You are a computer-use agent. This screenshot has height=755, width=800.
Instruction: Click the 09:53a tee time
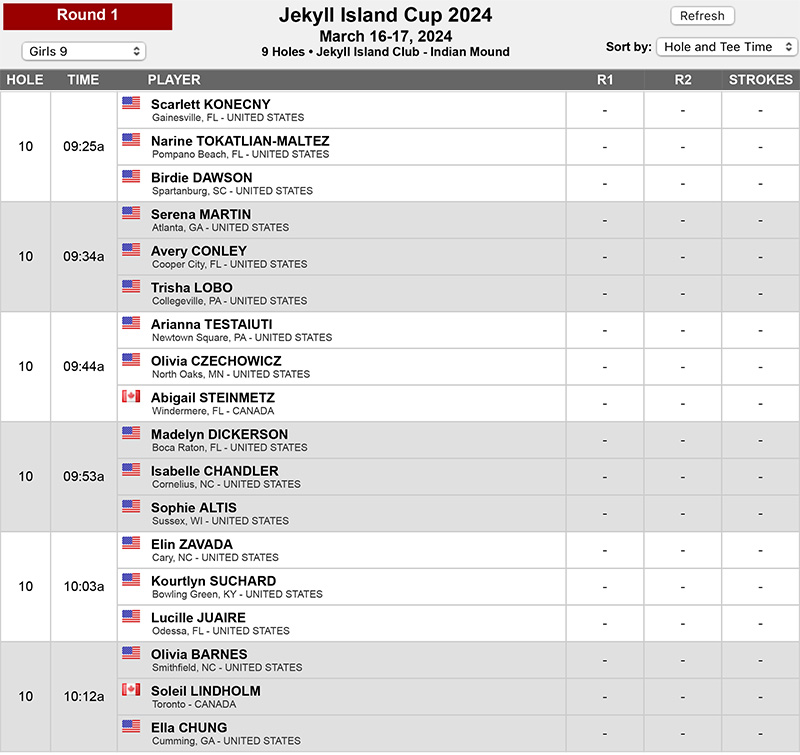point(84,476)
